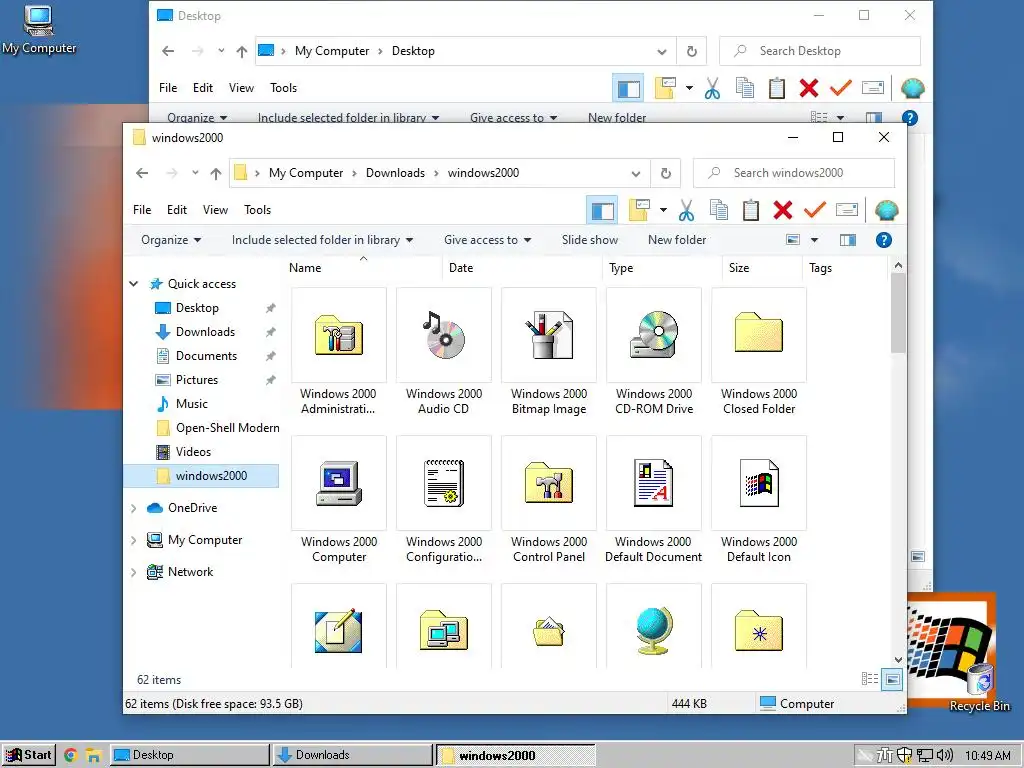Screen dimensions: 1024x768
Task: Select the network computers folder icon in third row
Action: pyautogui.click(x=444, y=630)
